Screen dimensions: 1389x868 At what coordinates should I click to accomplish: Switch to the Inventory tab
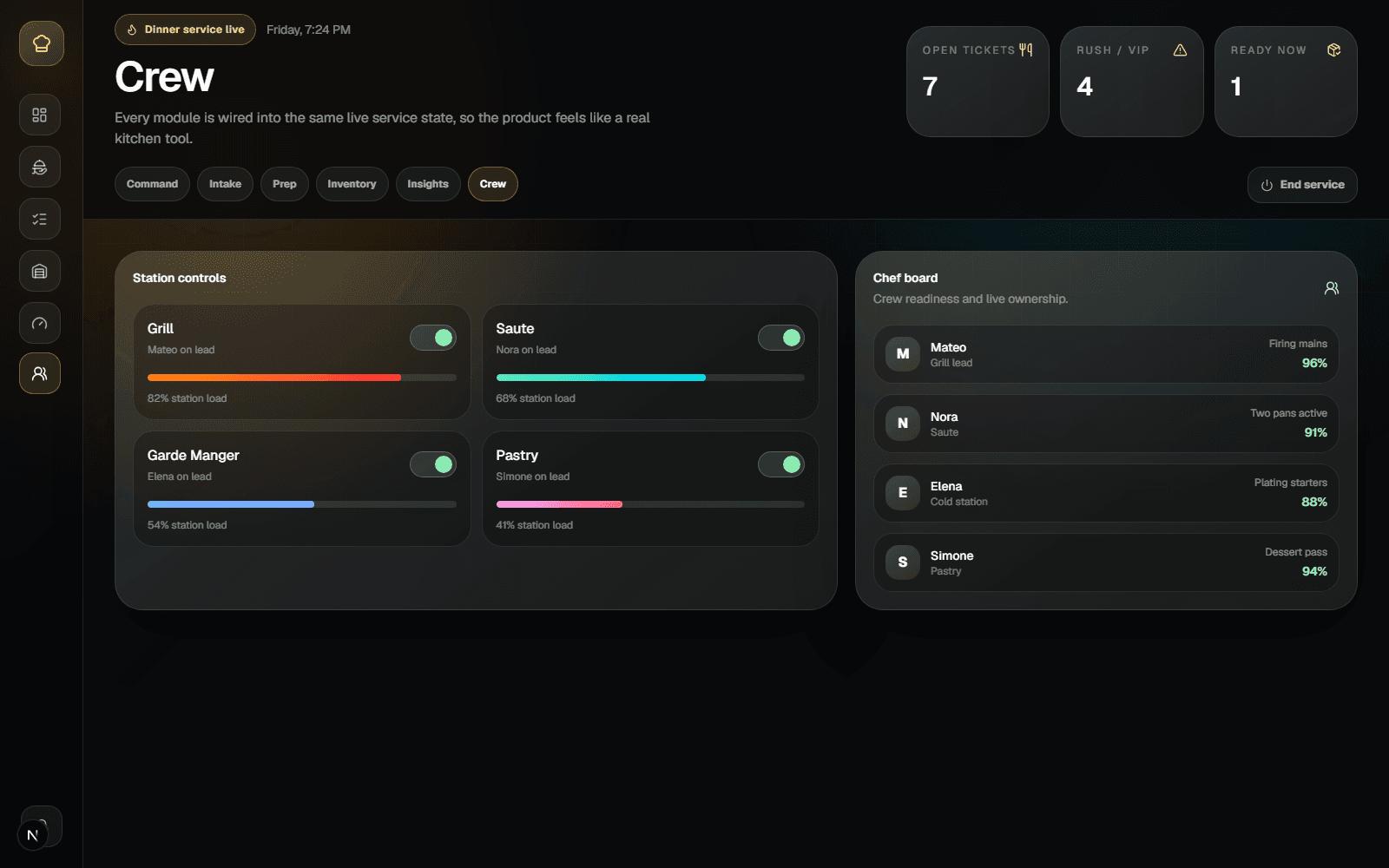pyautogui.click(x=352, y=184)
